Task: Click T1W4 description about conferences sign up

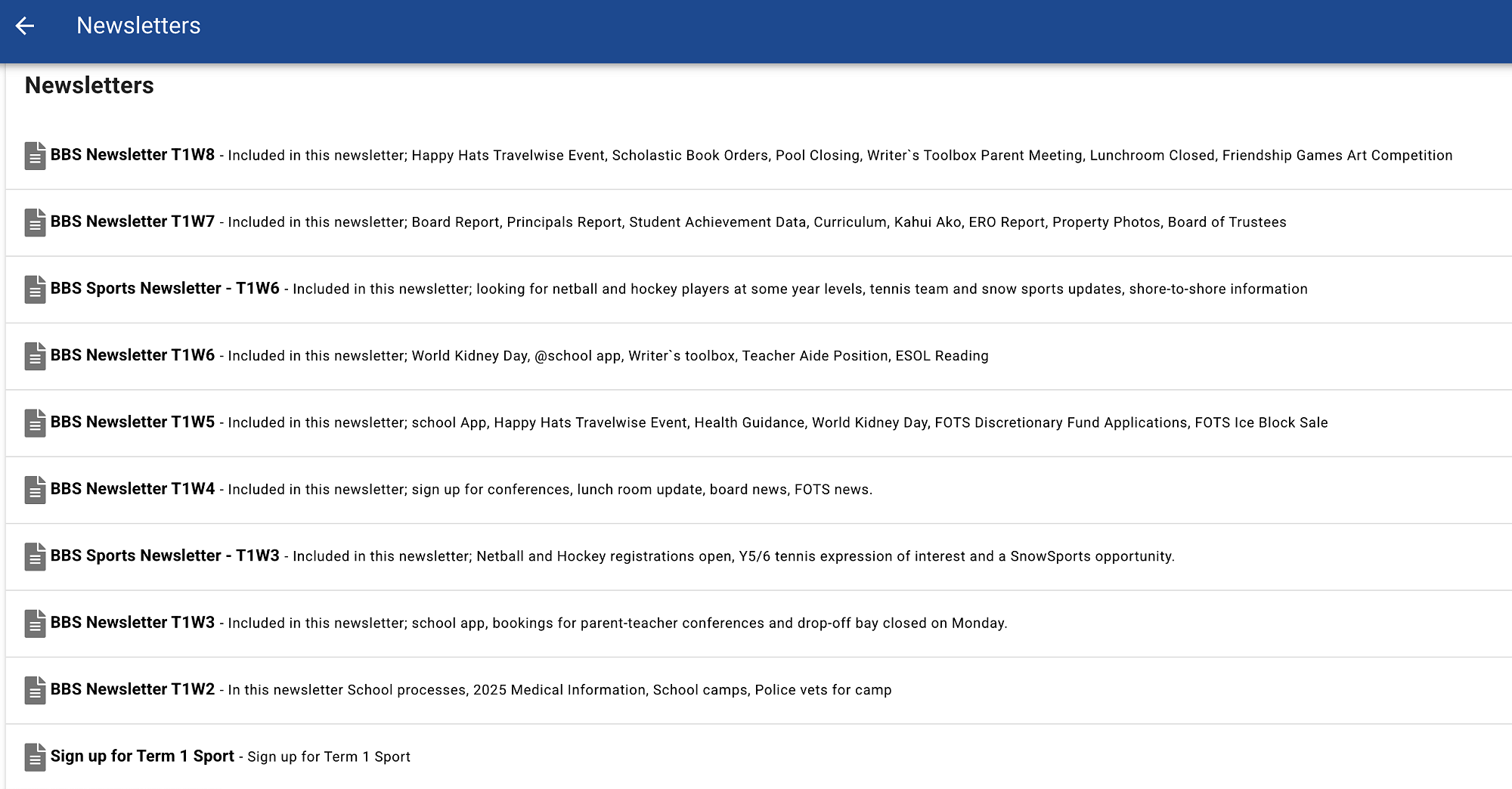Action: point(550,490)
